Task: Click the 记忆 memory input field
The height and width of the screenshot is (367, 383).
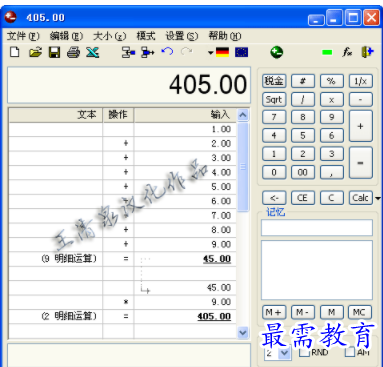Action: (317, 228)
